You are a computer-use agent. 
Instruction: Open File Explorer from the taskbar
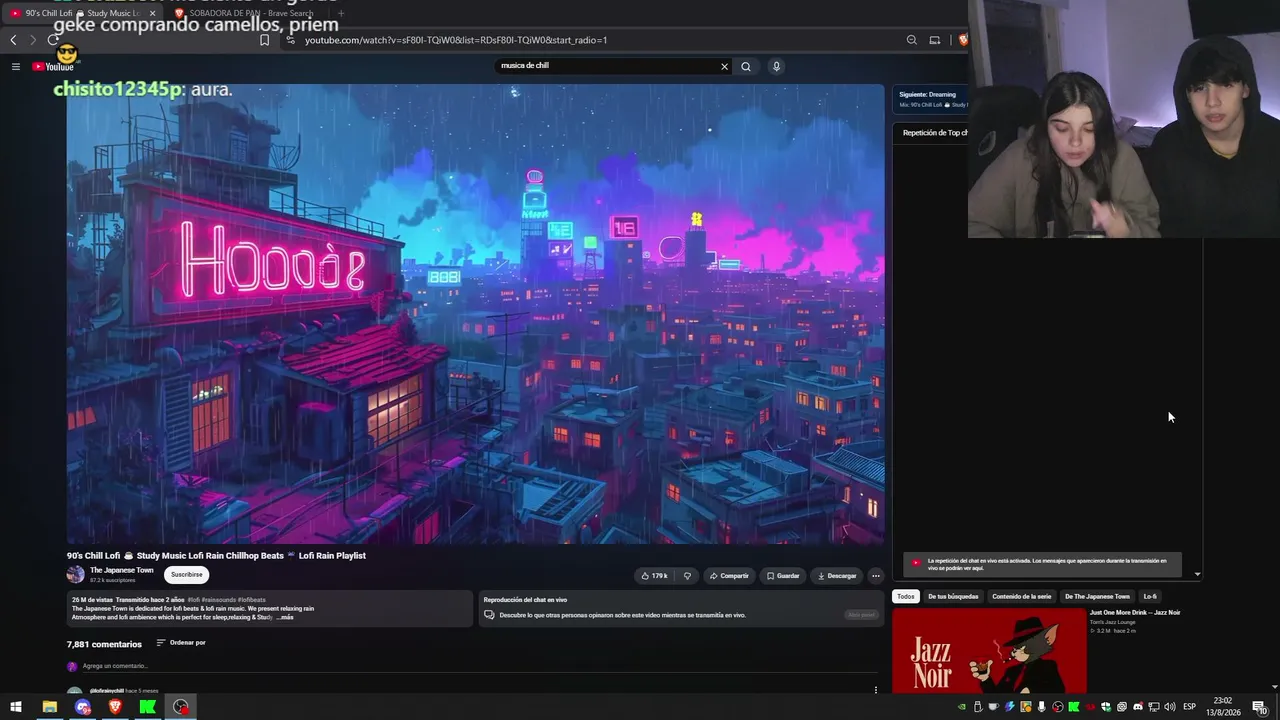click(49, 707)
